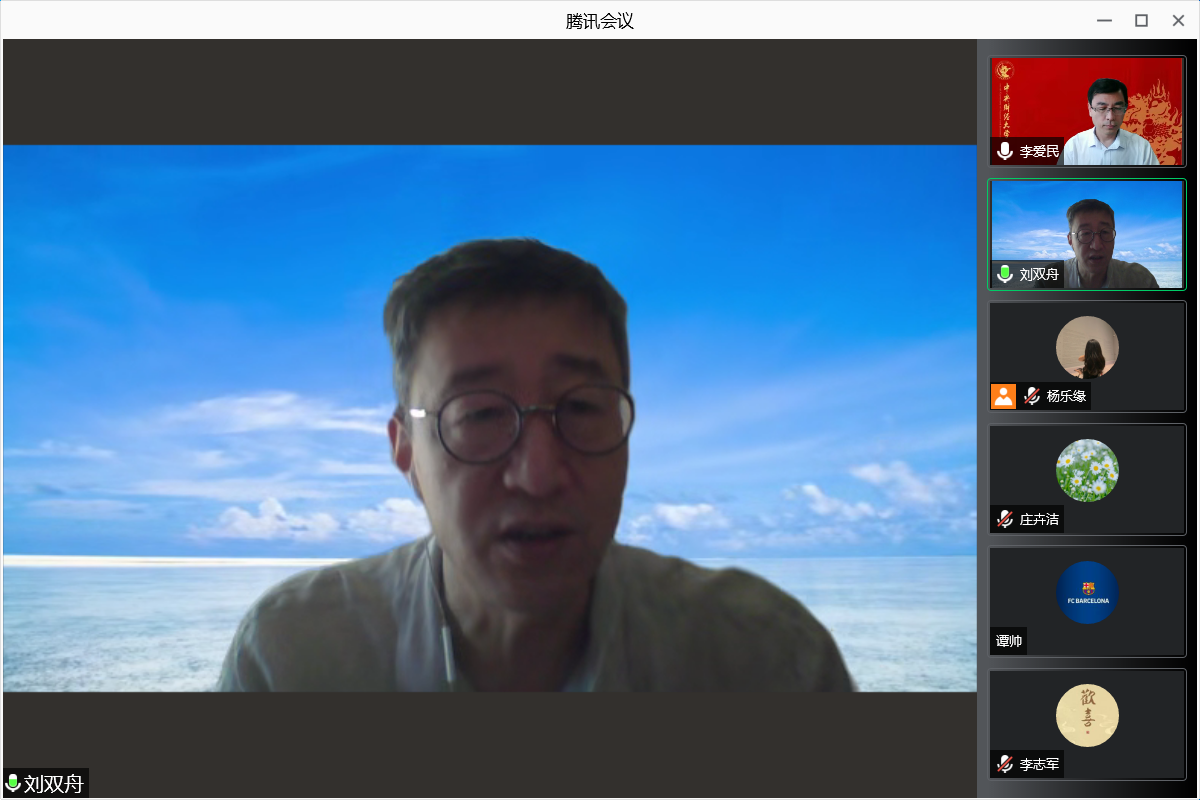Click the muted microphone icon beside 杨乐缘
Image resolution: width=1200 pixels, height=800 pixels.
1032,396
